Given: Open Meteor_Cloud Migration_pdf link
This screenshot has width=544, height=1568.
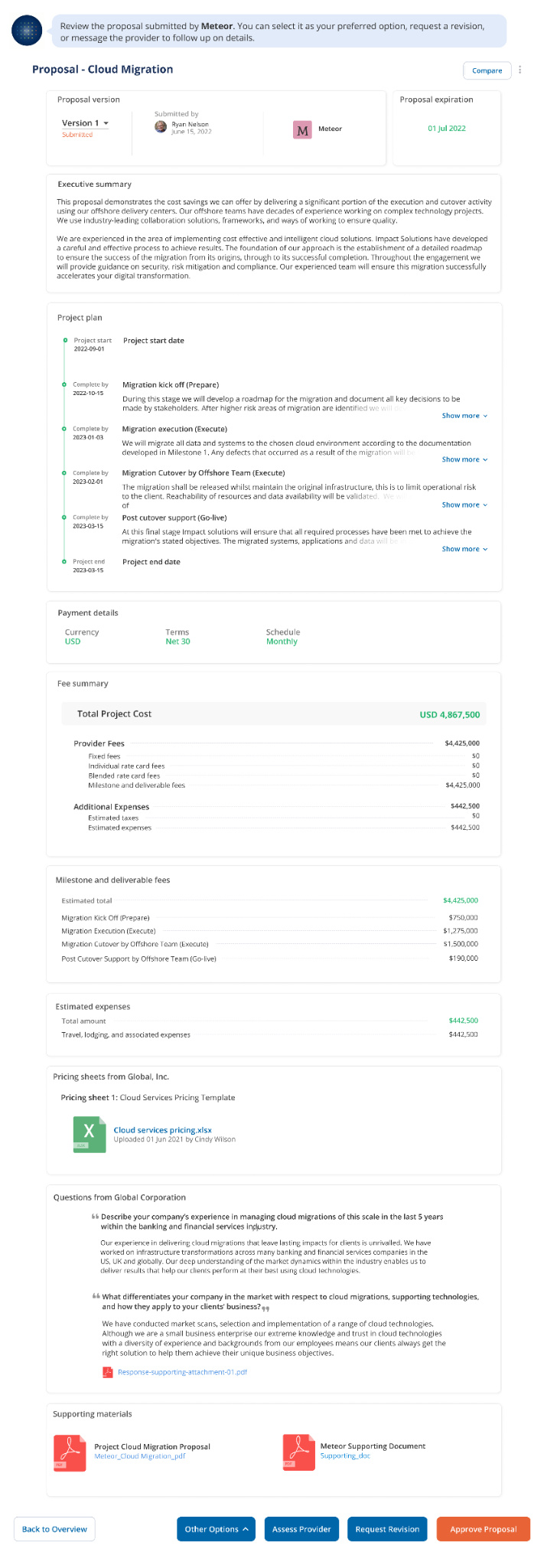Looking at the screenshot, I should pos(140,1456).
